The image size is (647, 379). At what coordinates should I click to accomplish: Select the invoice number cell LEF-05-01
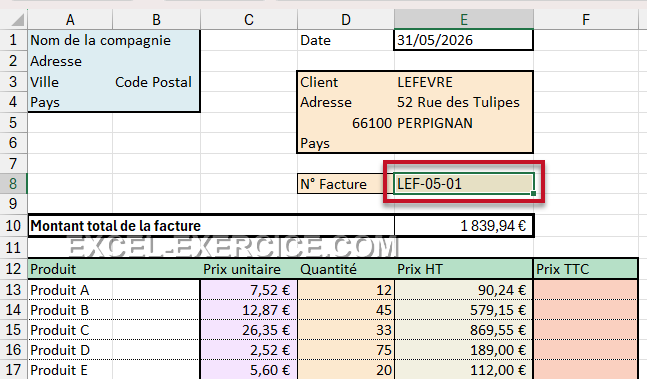coord(464,184)
